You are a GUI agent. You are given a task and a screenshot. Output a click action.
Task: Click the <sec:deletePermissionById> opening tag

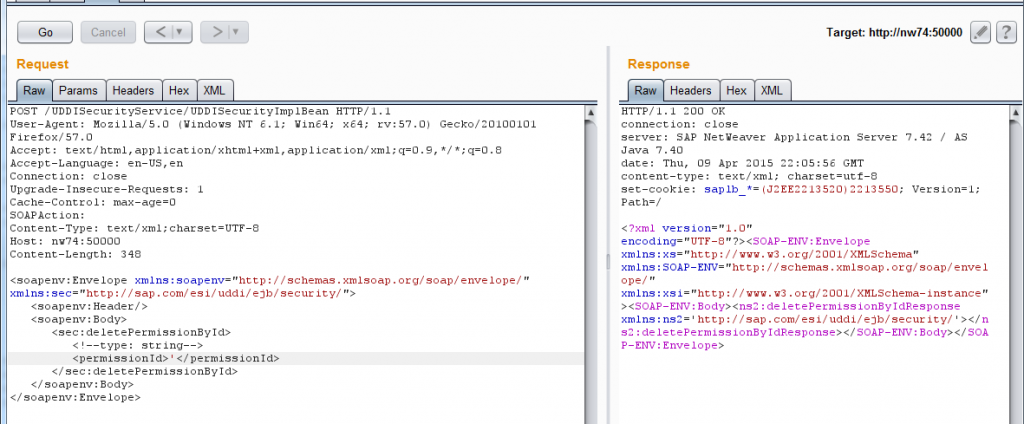[x=141, y=333]
